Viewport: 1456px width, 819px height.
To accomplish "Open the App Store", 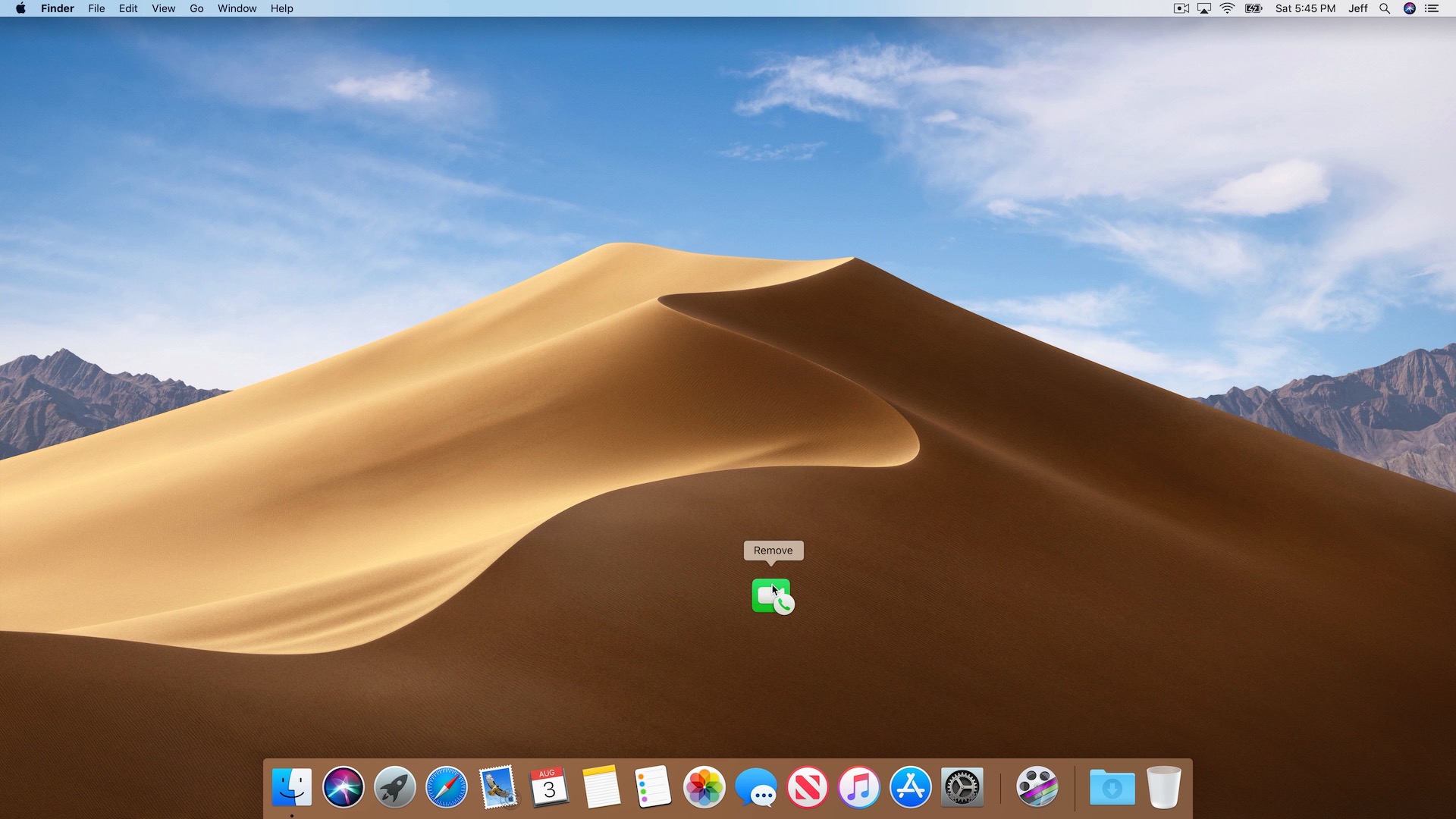I will [x=911, y=787].
